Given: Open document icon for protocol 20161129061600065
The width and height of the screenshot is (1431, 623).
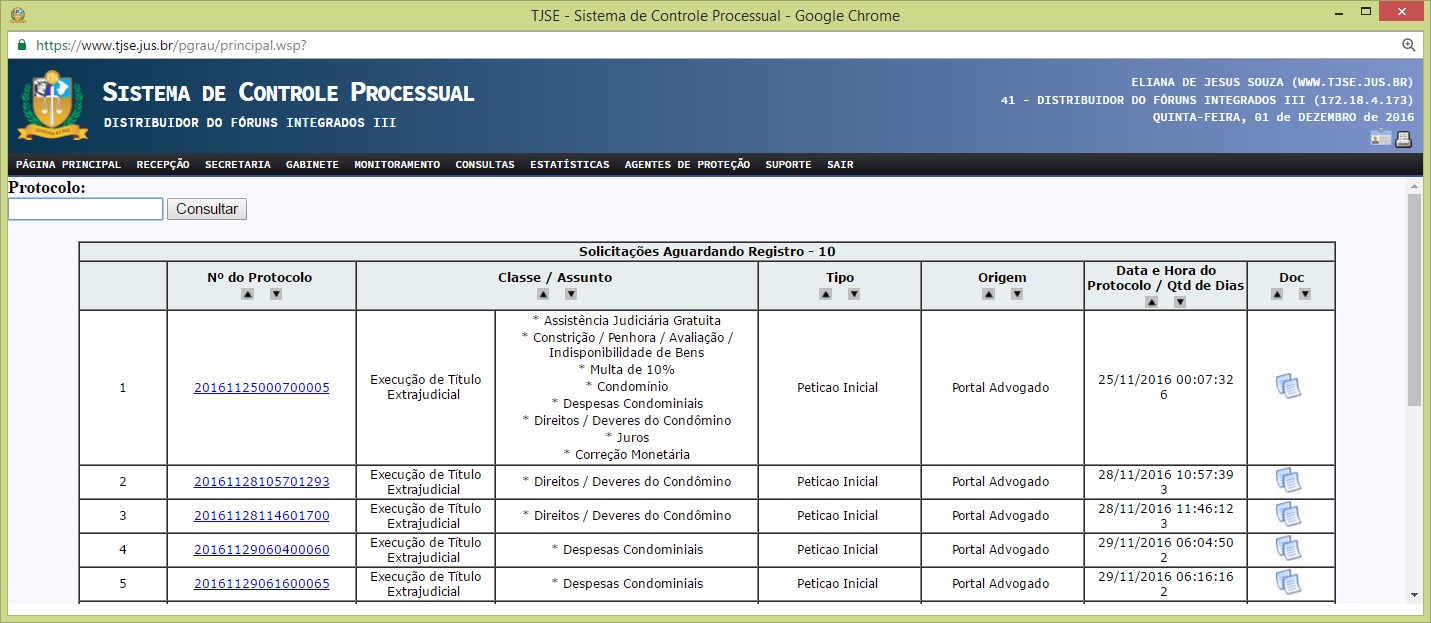Looking at the screenshot, I should tap(1289, 584).
